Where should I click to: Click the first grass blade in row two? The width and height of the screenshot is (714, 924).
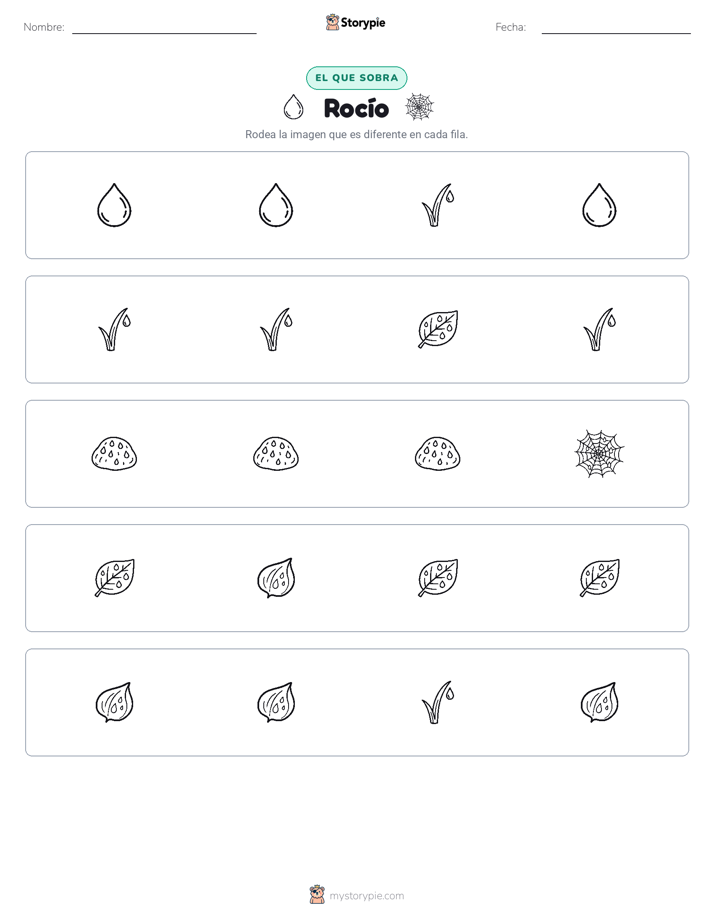point(114,329)
